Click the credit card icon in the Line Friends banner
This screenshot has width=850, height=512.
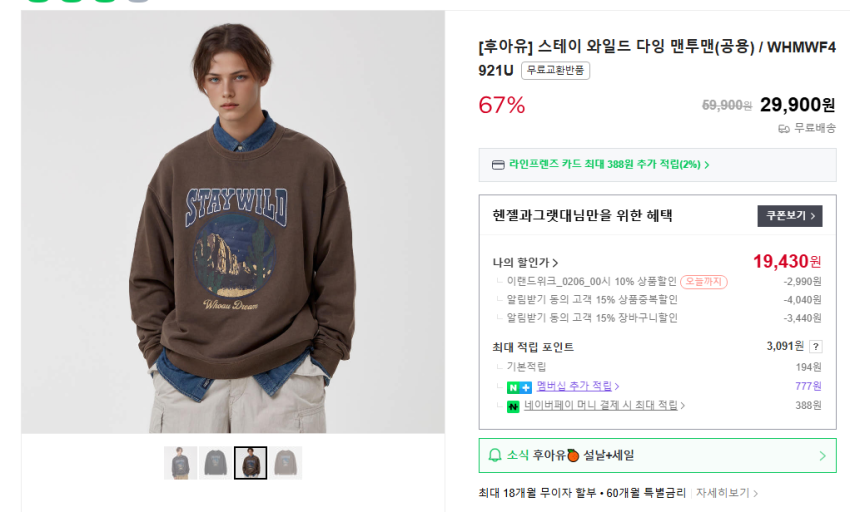[x=498, y=165]
